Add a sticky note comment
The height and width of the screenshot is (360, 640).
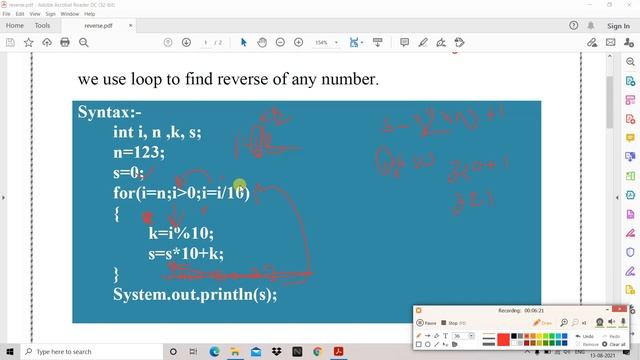(404, 42)
